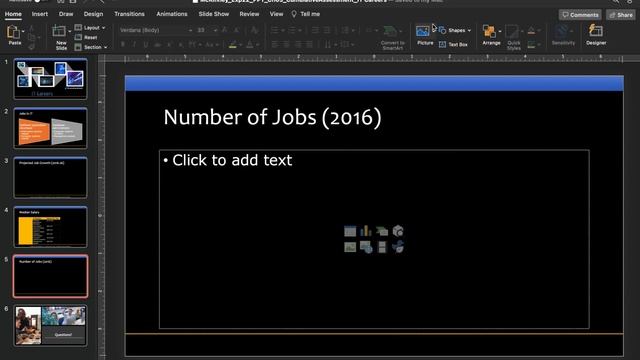The width and height of the screenshot is (640, 360).
Task: Switch to the Animations tab
Action: point(172,14)
